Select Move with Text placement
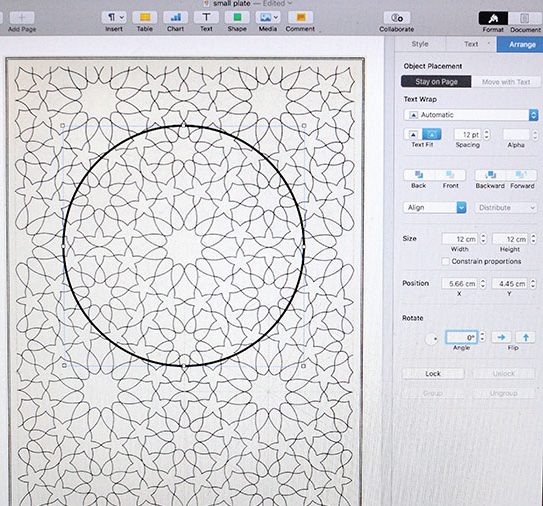 [506, 82]
